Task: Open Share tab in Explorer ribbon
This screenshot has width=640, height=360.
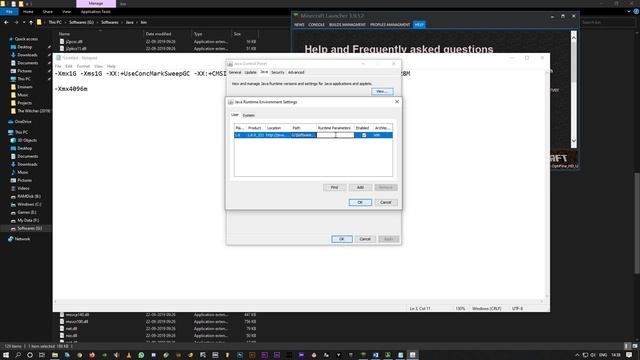Action: (x=48, y=12)
